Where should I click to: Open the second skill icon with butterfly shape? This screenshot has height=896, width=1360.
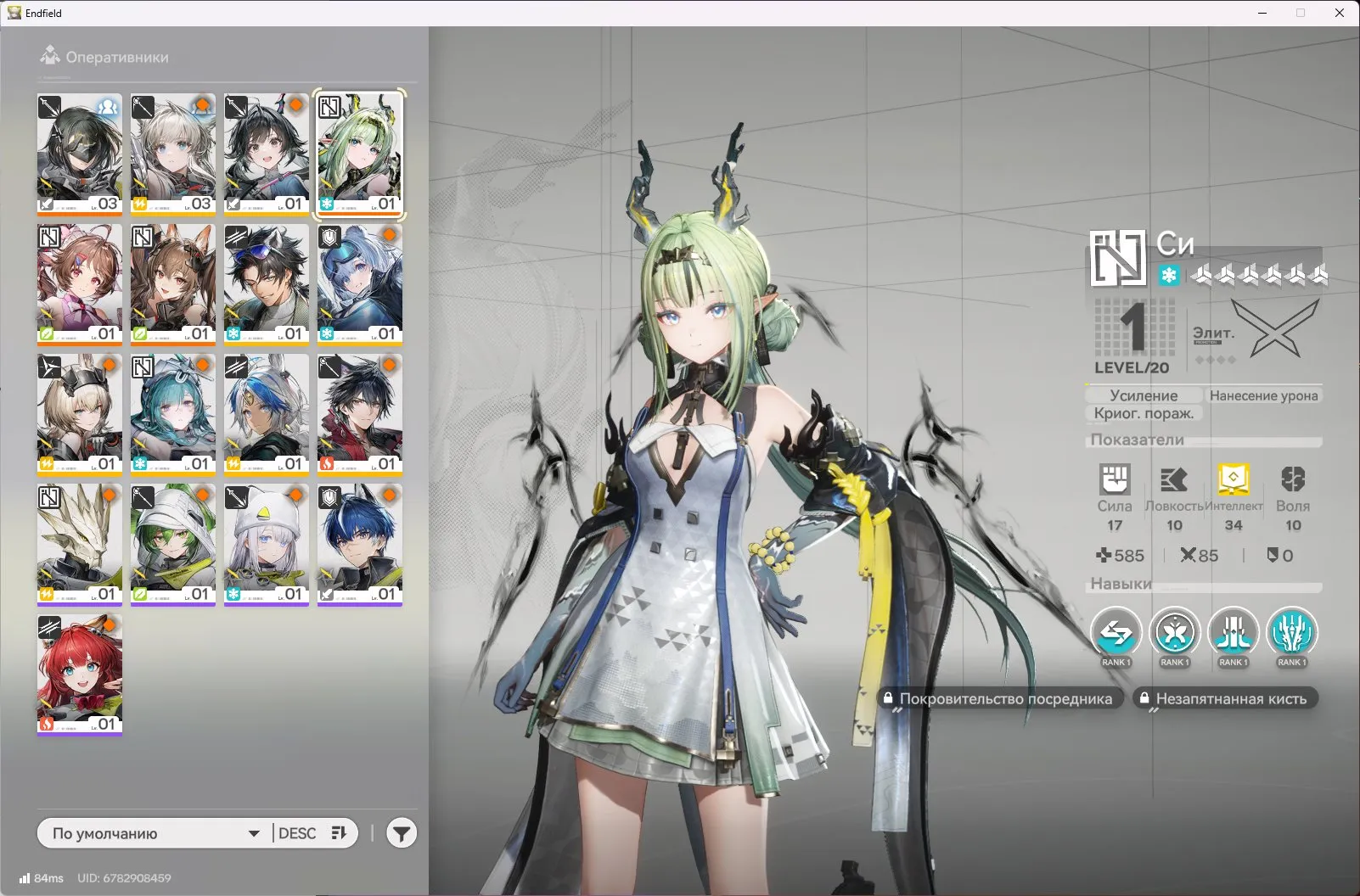1175,632
